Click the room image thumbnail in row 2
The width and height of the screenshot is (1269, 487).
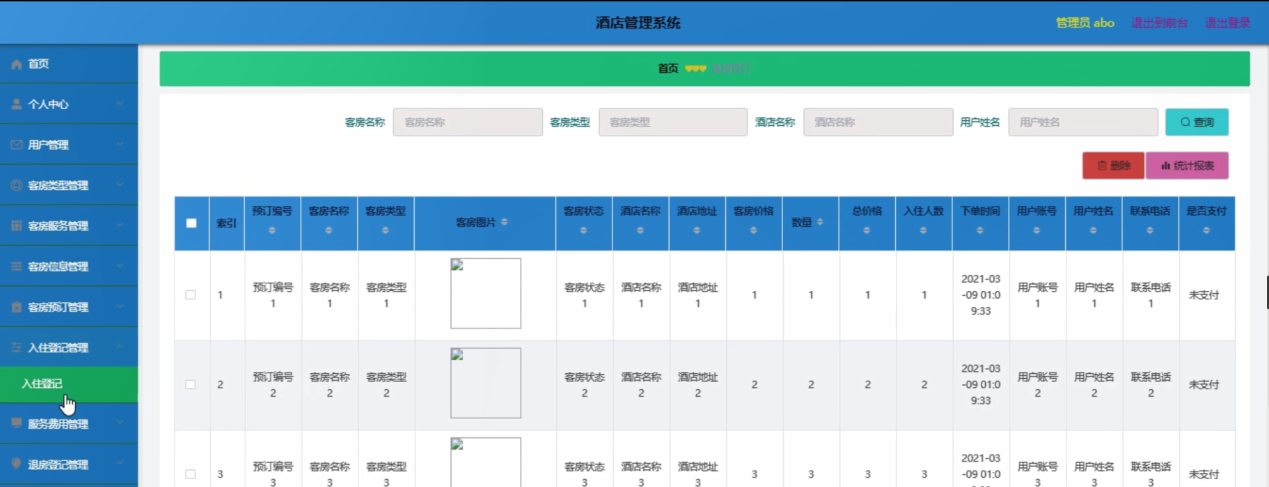coord(486,383)
